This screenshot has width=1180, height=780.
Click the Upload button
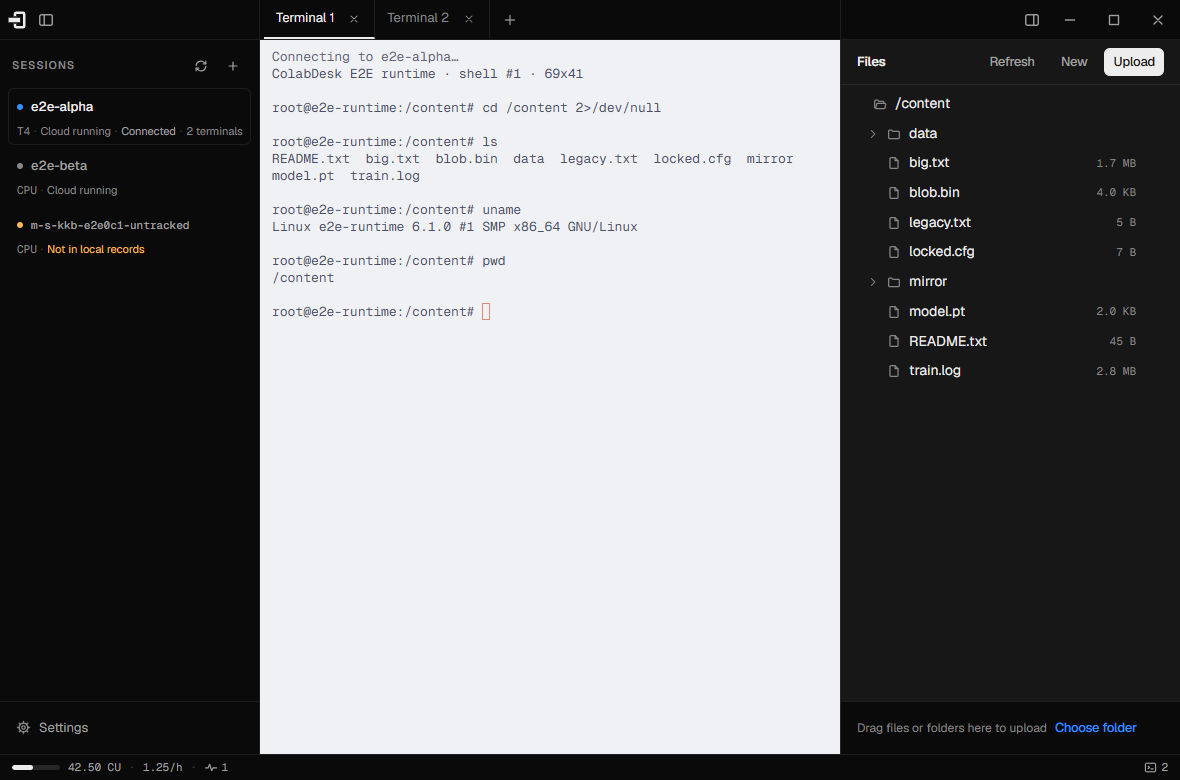[1133, 62]
